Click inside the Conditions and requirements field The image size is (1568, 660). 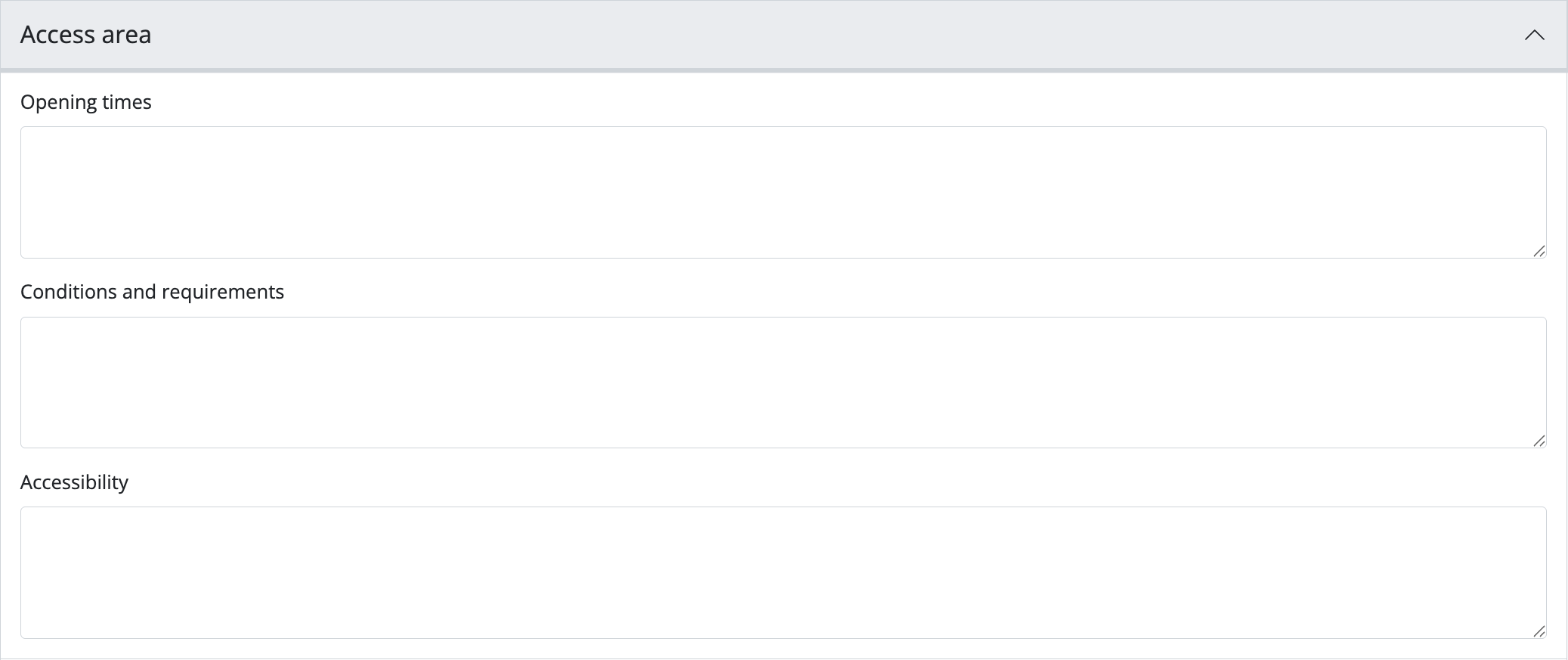click(783, 383)
